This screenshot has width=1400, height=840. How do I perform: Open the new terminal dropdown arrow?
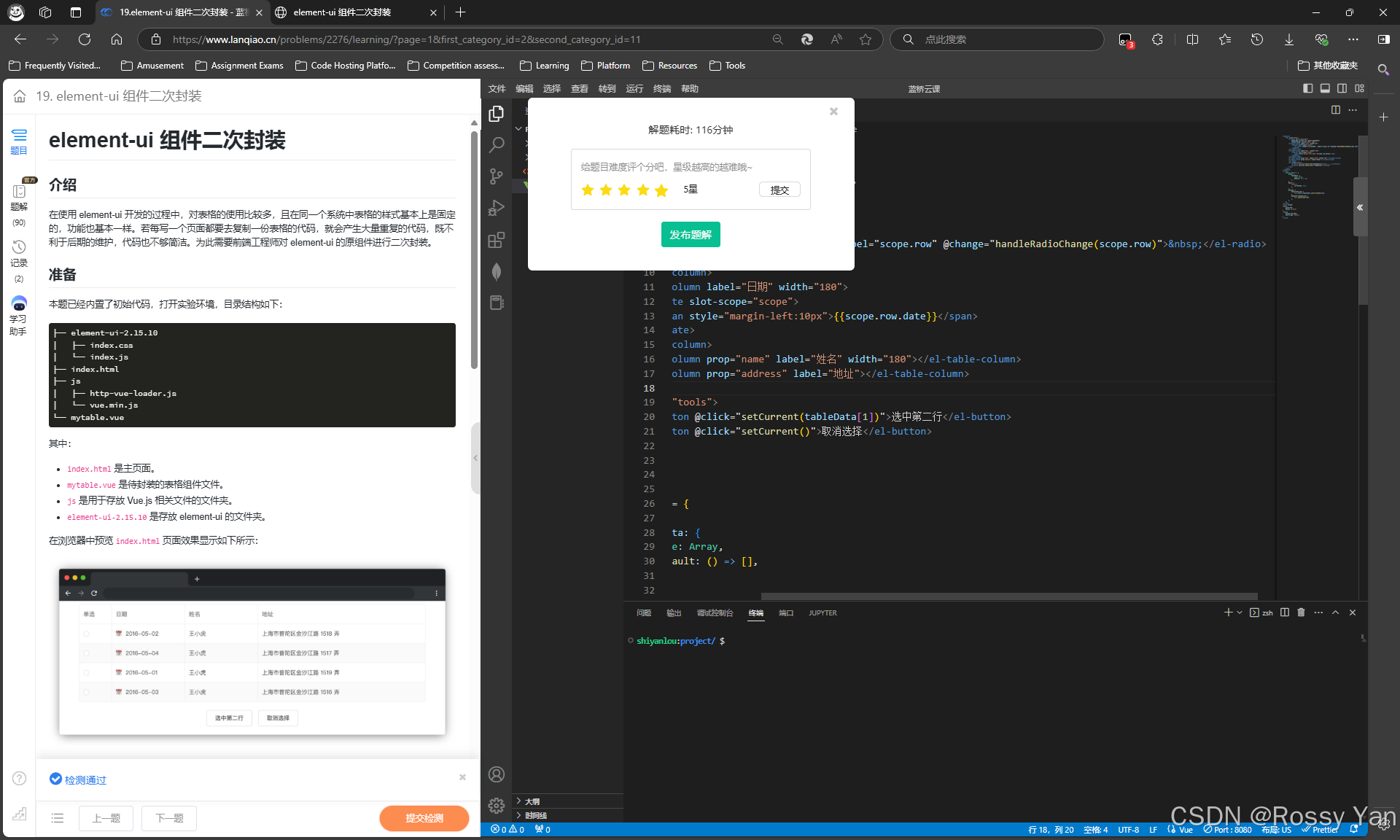(1240, 612)
